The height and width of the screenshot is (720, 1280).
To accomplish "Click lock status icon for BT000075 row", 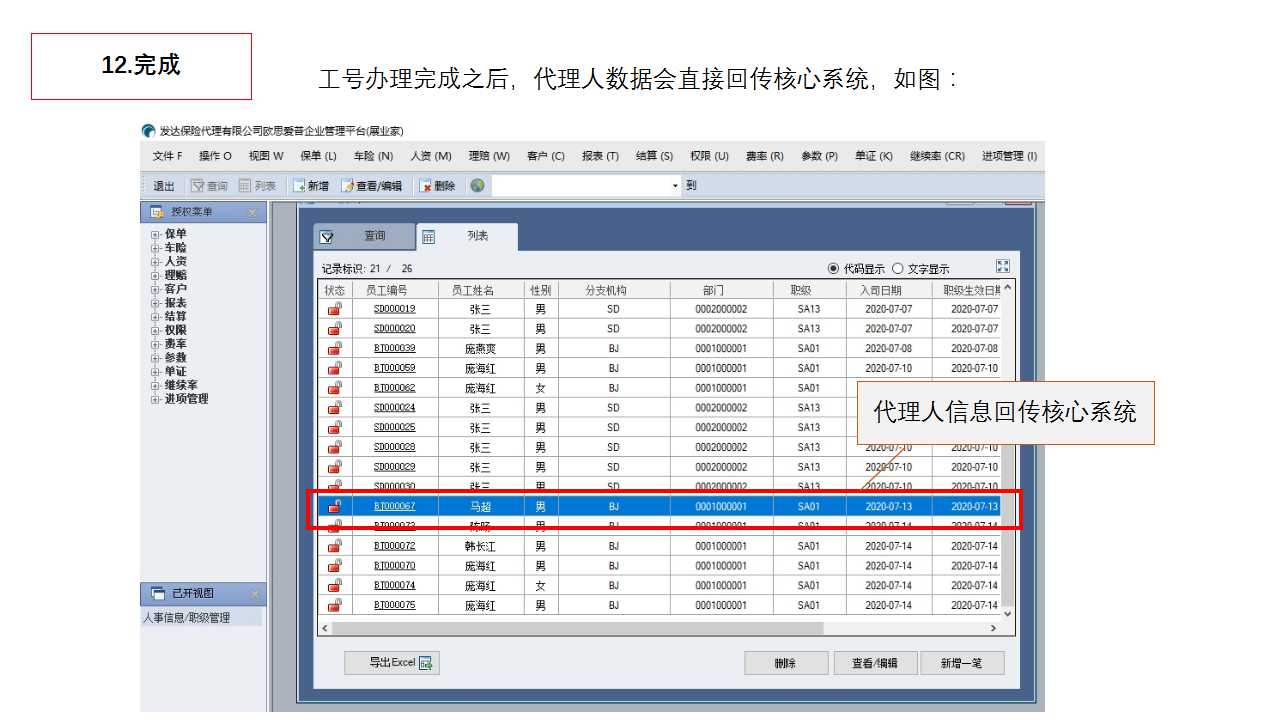I will point(334,605).
